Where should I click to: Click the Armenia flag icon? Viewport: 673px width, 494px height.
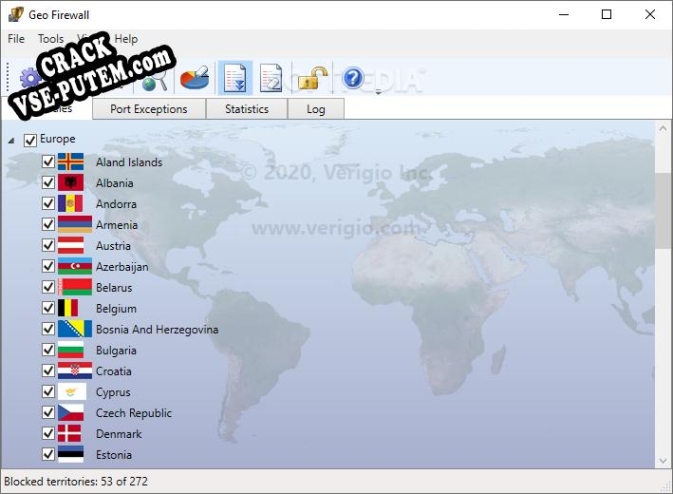point(75,224)
